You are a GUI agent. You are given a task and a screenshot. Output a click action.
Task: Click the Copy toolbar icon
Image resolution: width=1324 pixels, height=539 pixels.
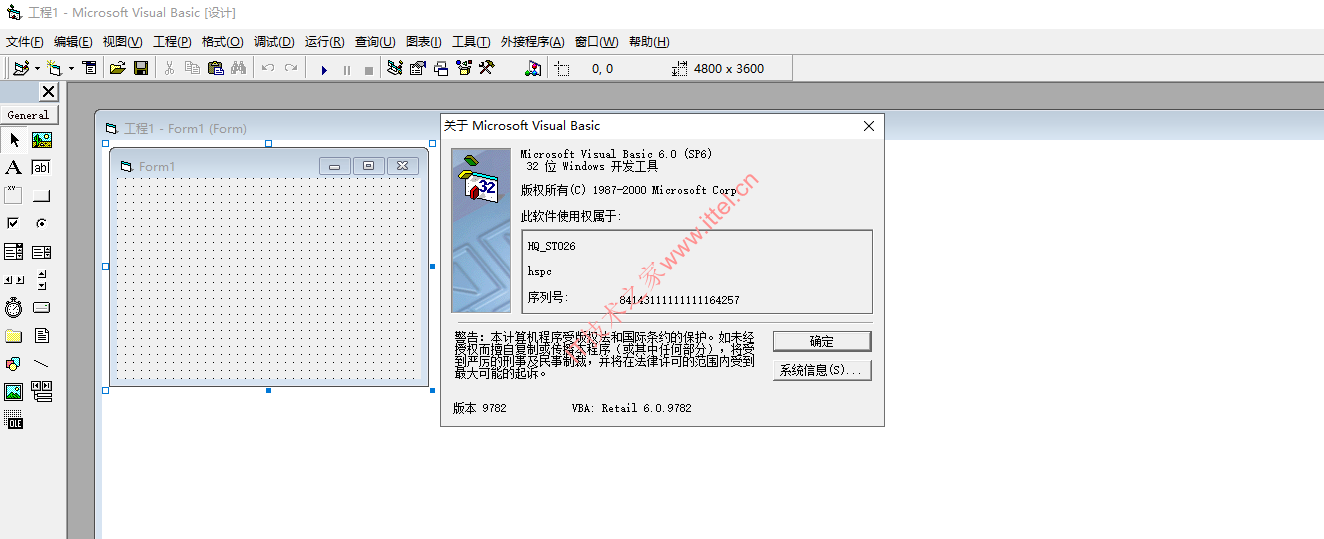click(192, 68)
